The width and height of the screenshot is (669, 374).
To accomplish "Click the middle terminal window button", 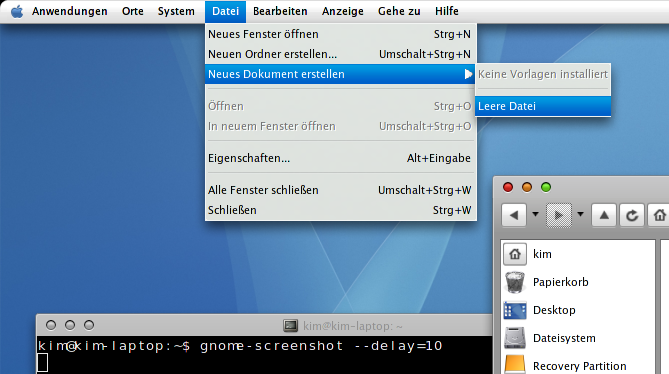I will (70, 325).
